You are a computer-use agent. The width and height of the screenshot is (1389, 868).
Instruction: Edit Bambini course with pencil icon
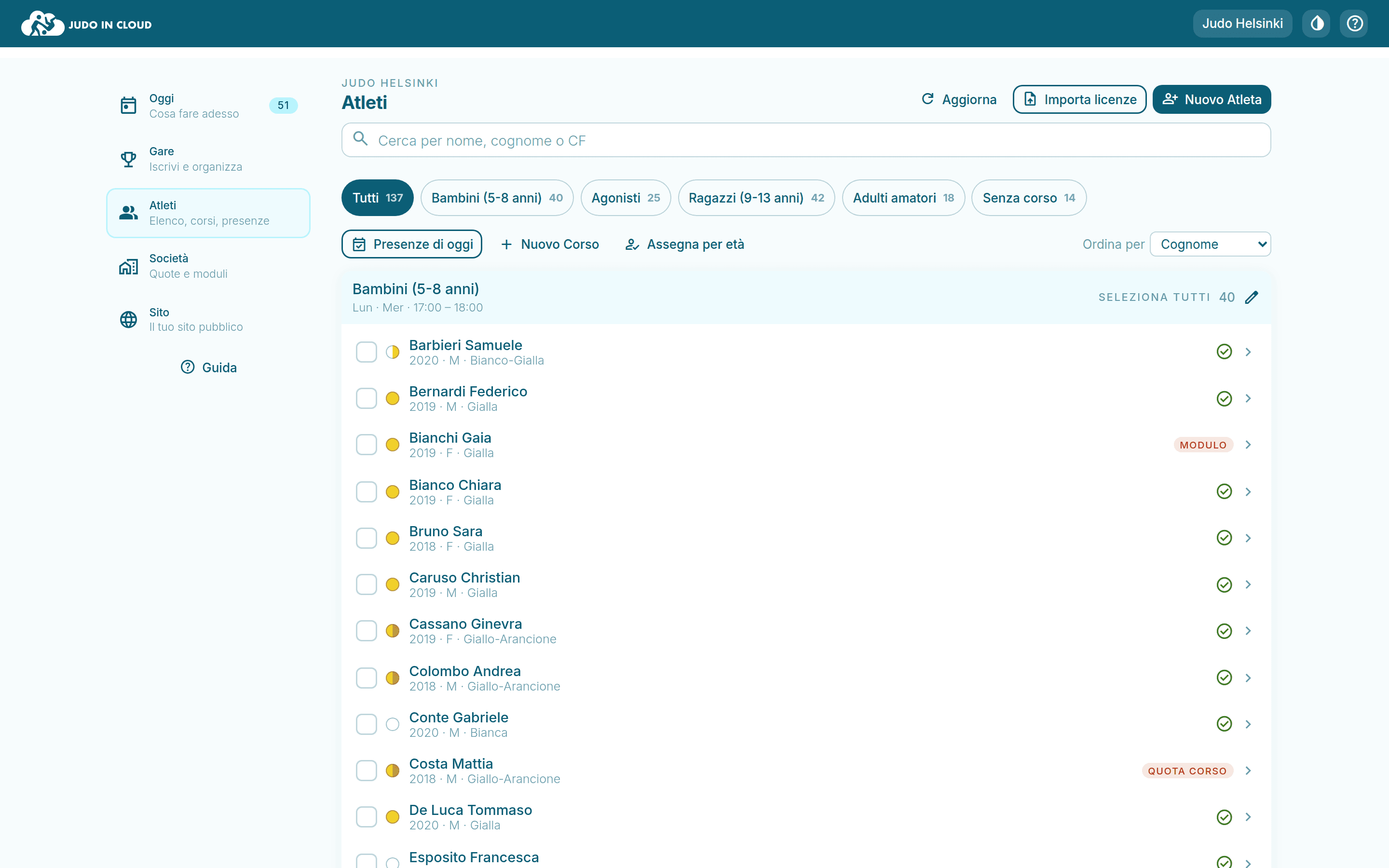click(1252, 297)
